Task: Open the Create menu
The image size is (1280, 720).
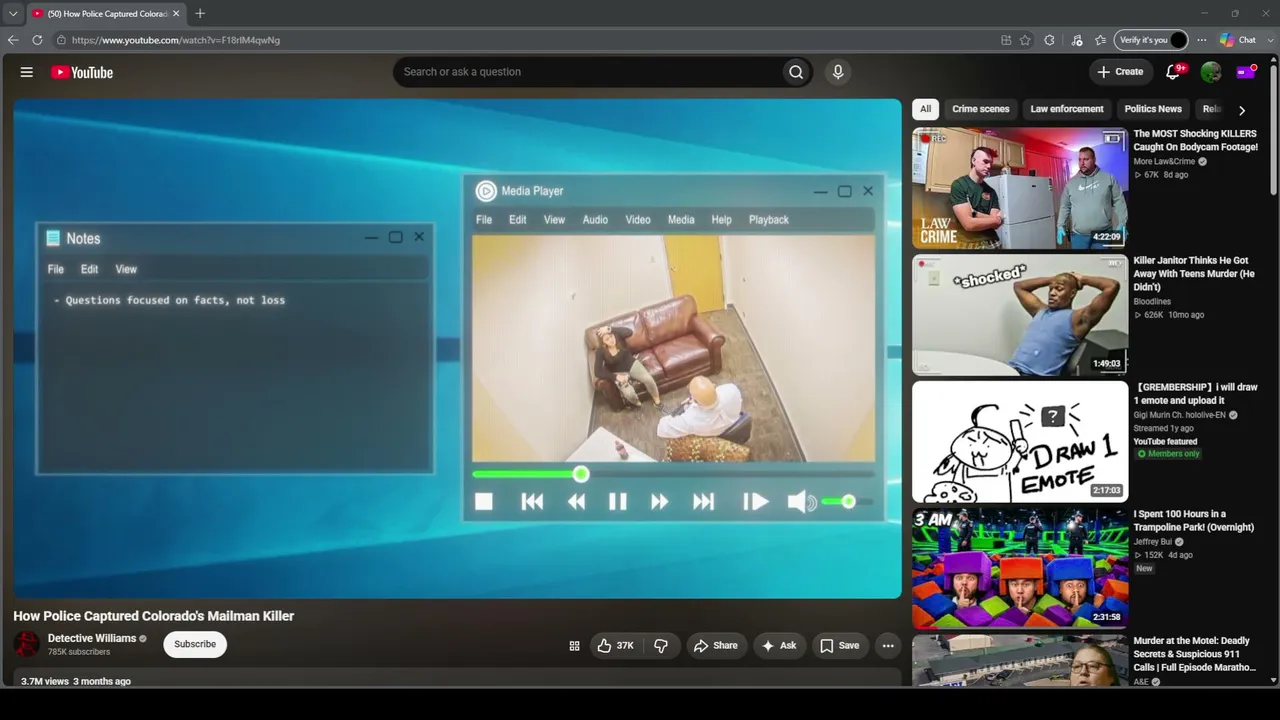Action: click(x=1120, y=72)
